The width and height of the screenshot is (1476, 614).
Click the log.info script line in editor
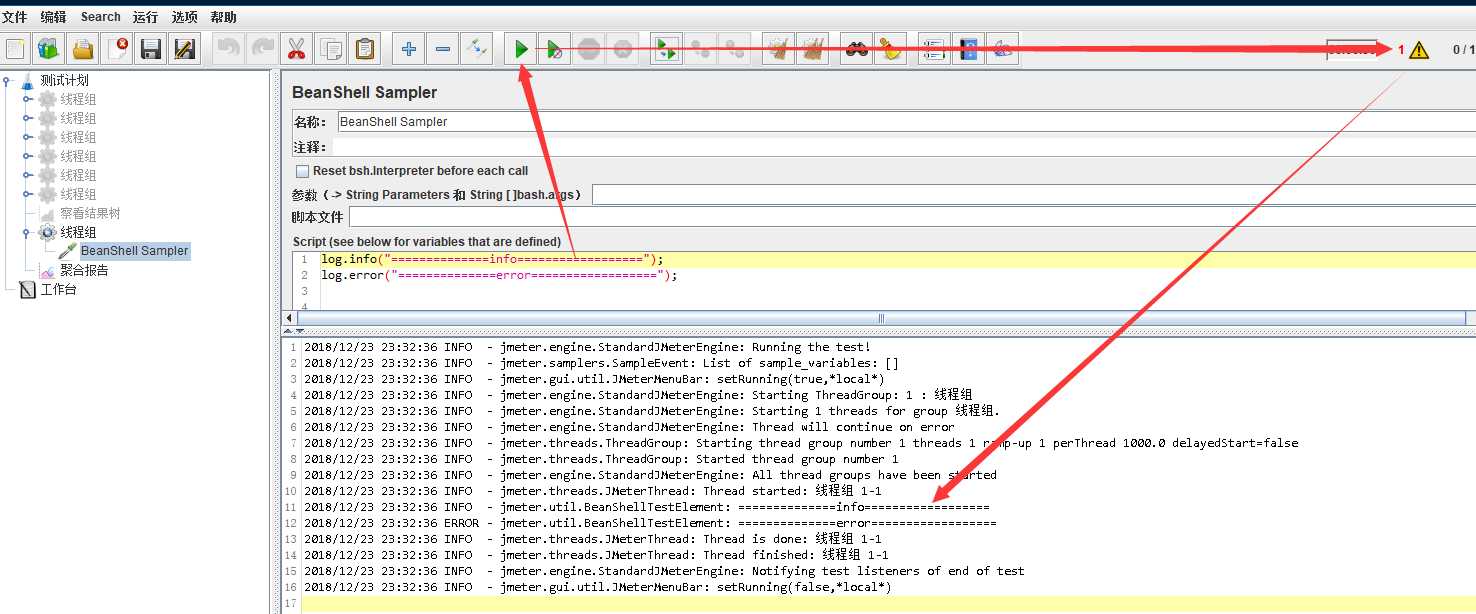[492, 259]
